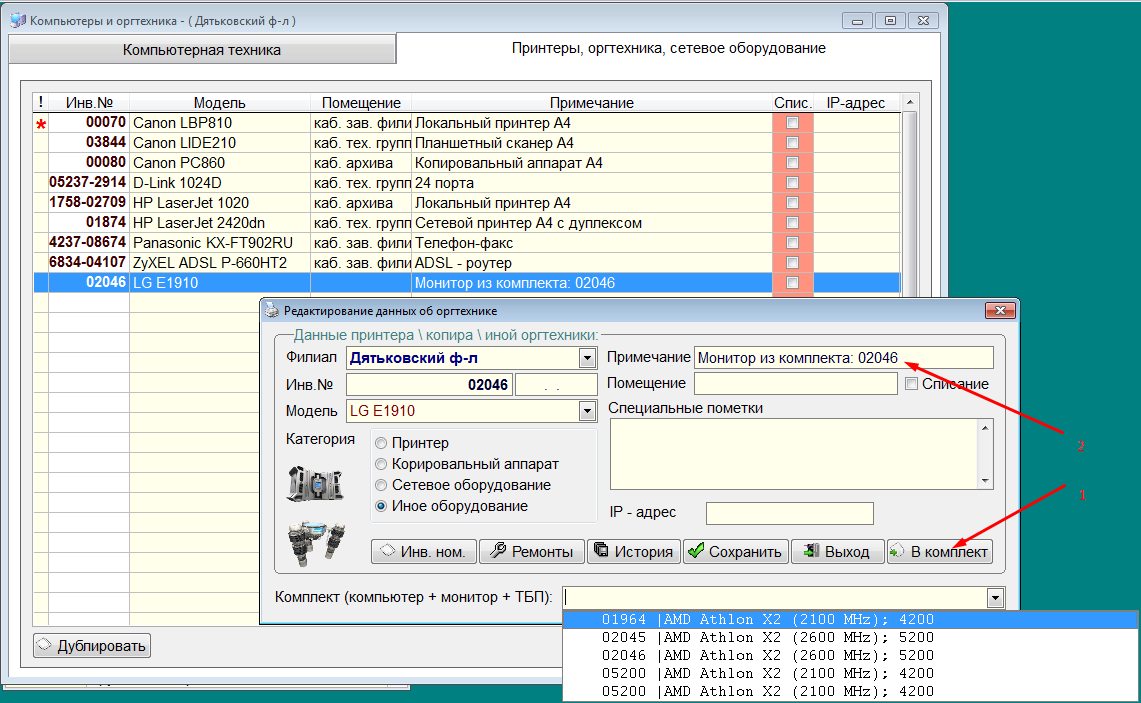Focus the Примечание input field
The image size is (1141, 703).
(x=843, y=357)
